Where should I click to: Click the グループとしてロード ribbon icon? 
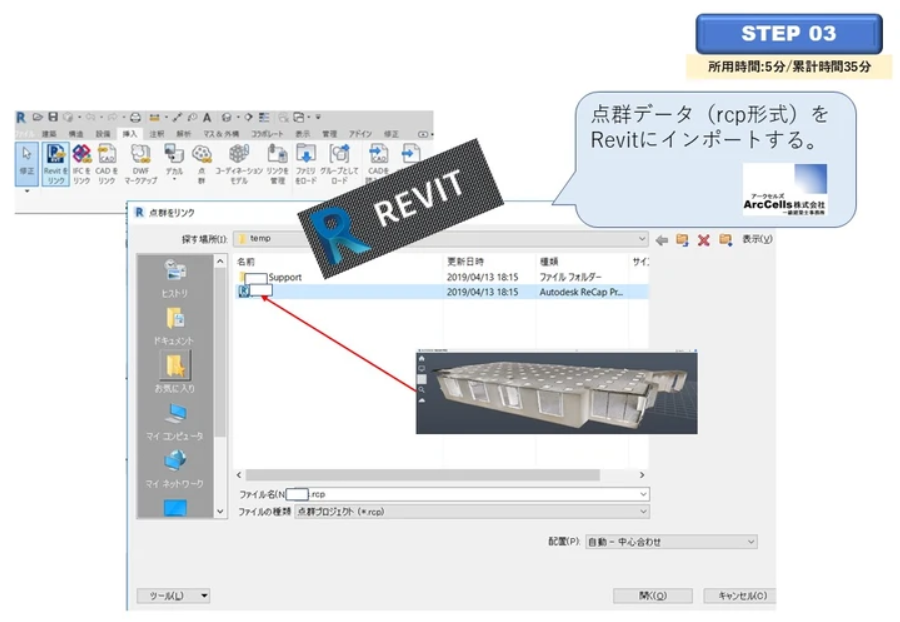point(339,164)
